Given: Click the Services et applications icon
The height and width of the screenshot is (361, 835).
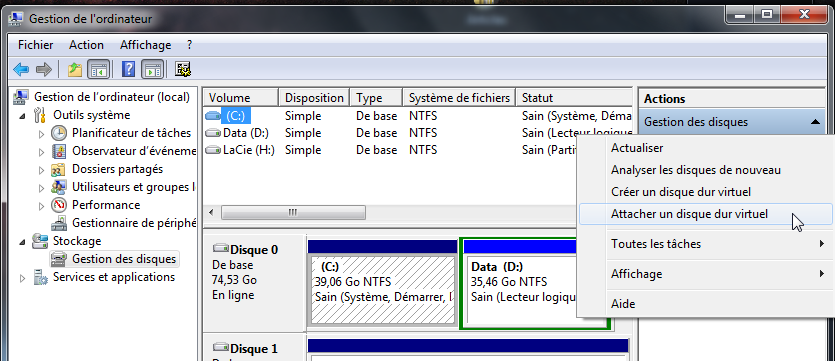Looking at the screenshot, I should [40, 277].
